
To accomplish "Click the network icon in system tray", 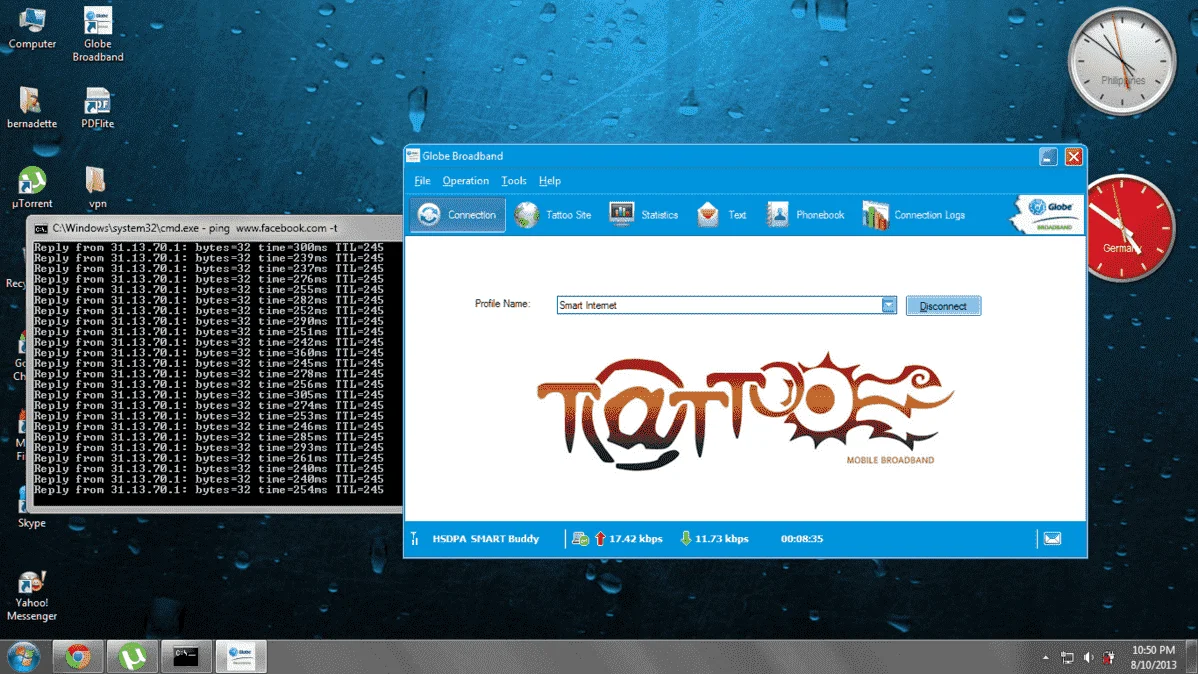I will (1067, 657).
